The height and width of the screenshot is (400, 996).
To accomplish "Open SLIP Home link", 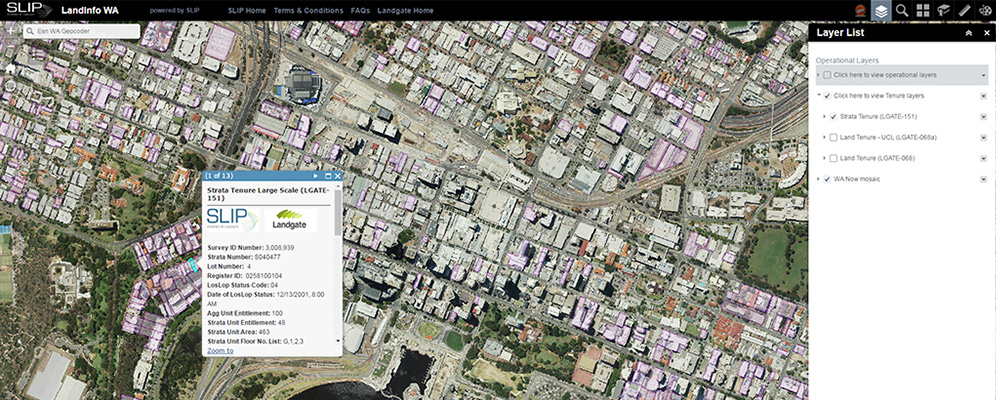I will (246, 11).
